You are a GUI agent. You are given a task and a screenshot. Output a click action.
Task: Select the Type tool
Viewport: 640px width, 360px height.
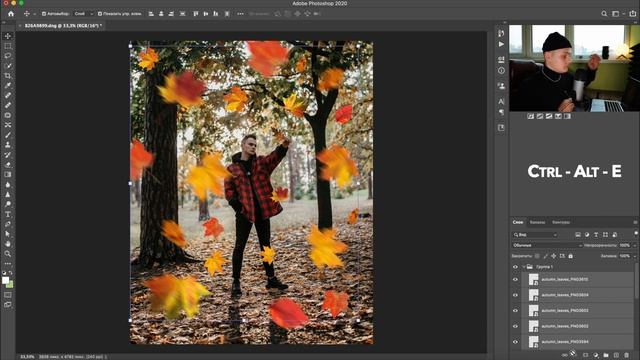[x=8, y=214]
